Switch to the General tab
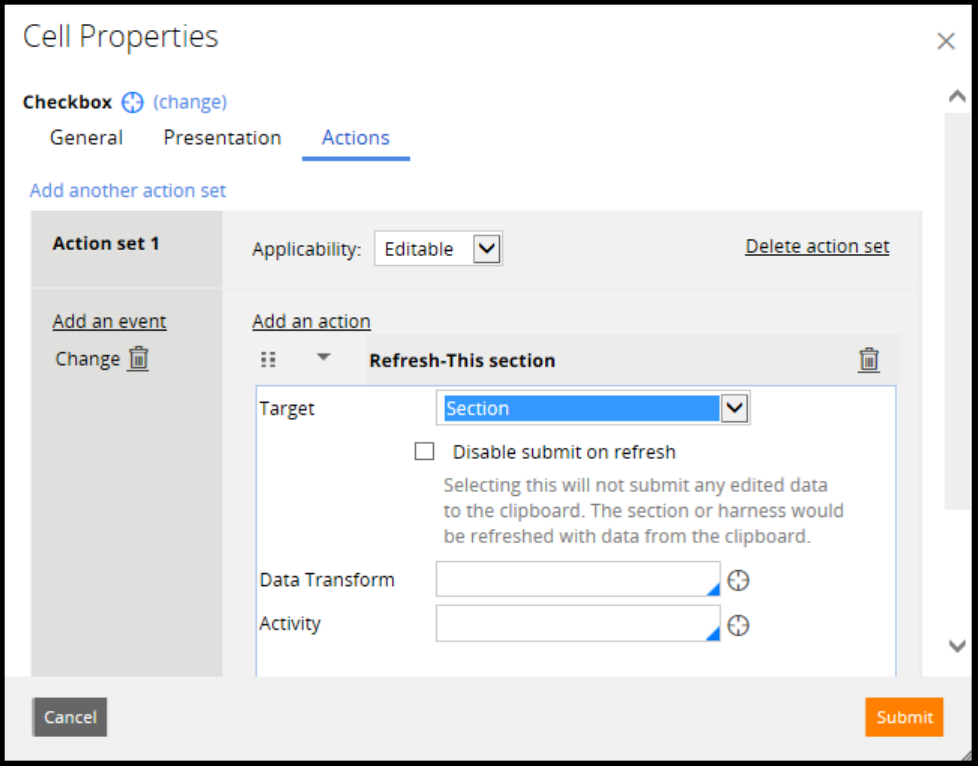The height and width of the screenshot is (766, 978). (87, 138)
